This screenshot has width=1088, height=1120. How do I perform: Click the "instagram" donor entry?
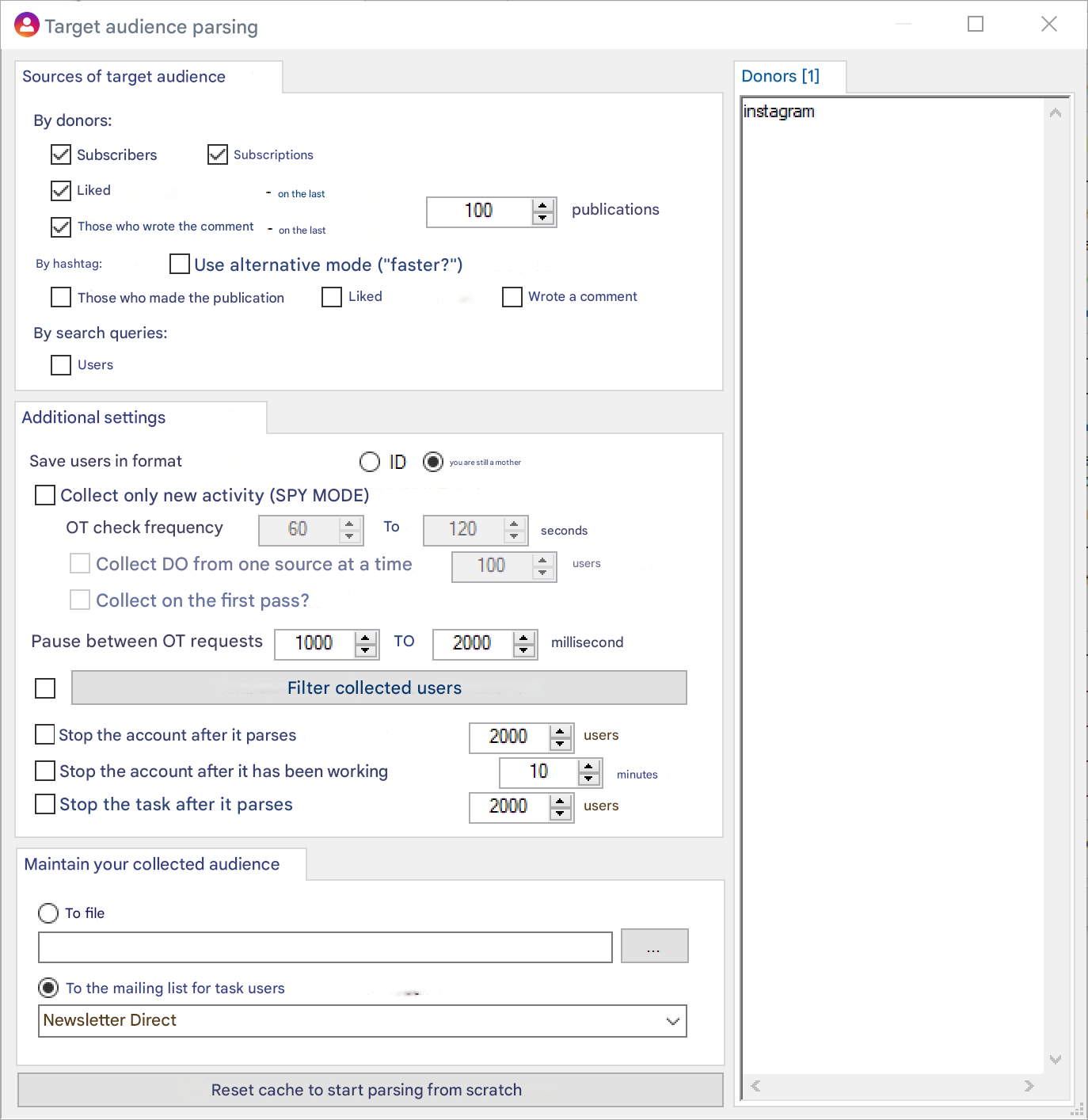pos(778,112)
